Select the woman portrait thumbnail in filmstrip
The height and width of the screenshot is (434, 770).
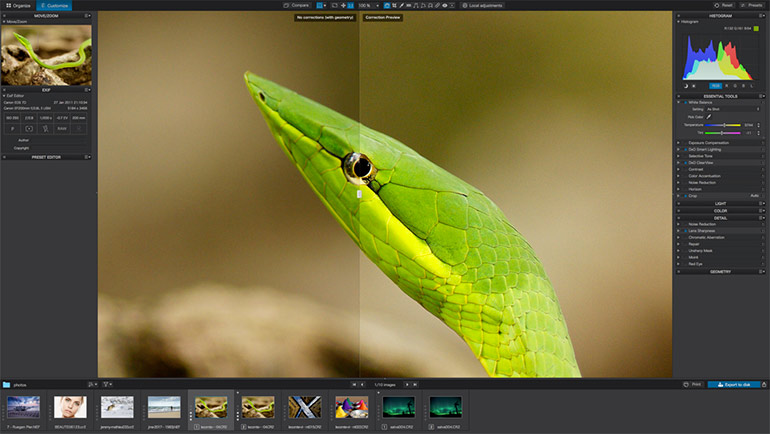(69, 407)
